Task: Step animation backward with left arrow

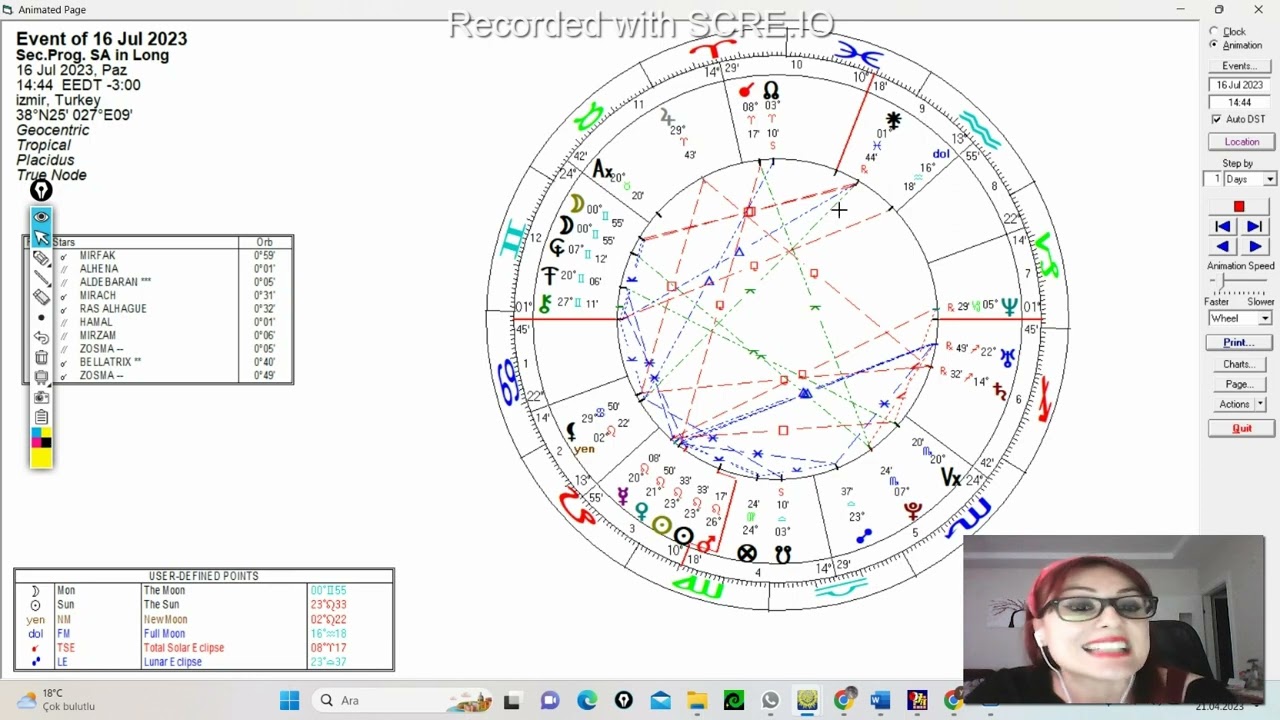Action: [1222, 246]
